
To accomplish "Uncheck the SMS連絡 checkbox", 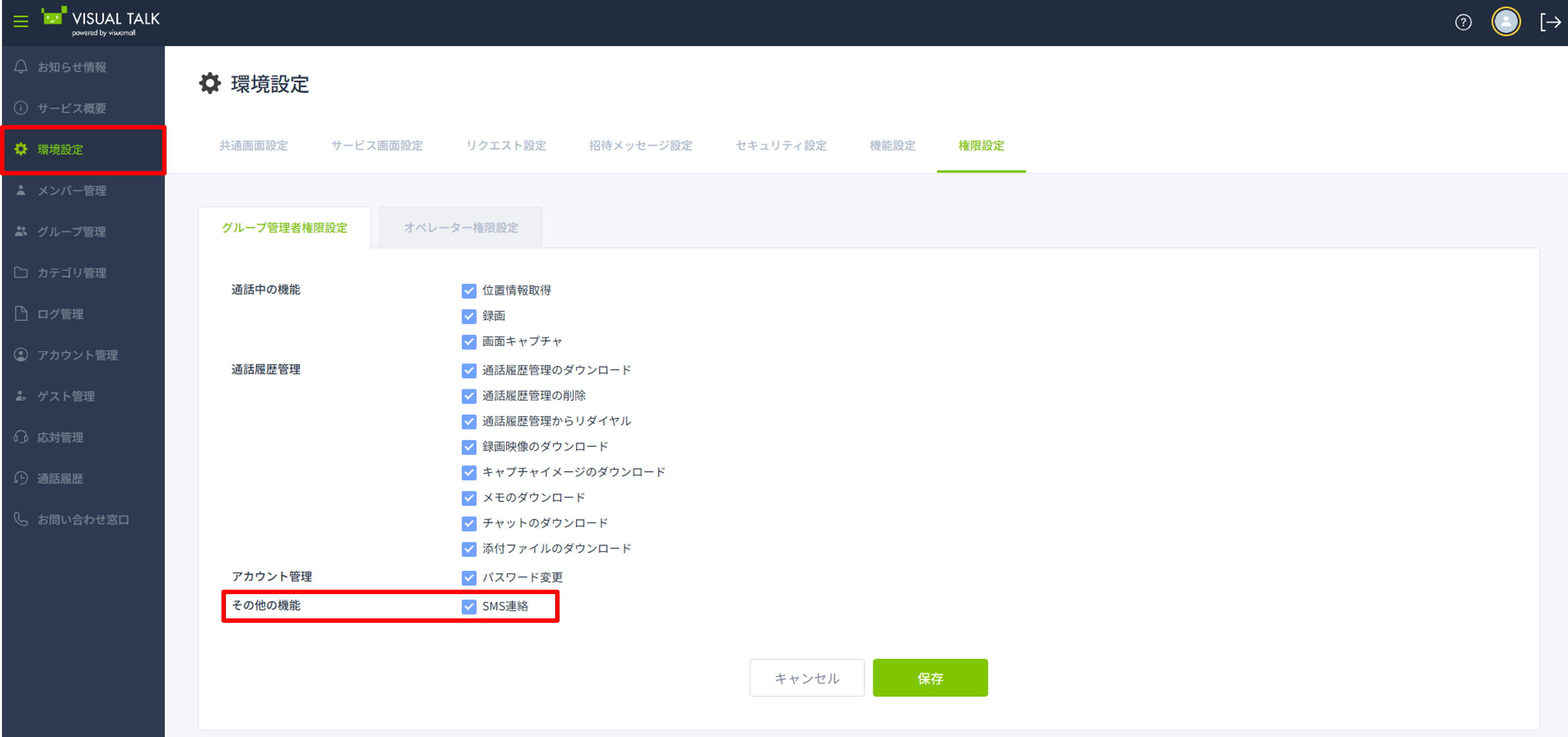I will (469, 607).
